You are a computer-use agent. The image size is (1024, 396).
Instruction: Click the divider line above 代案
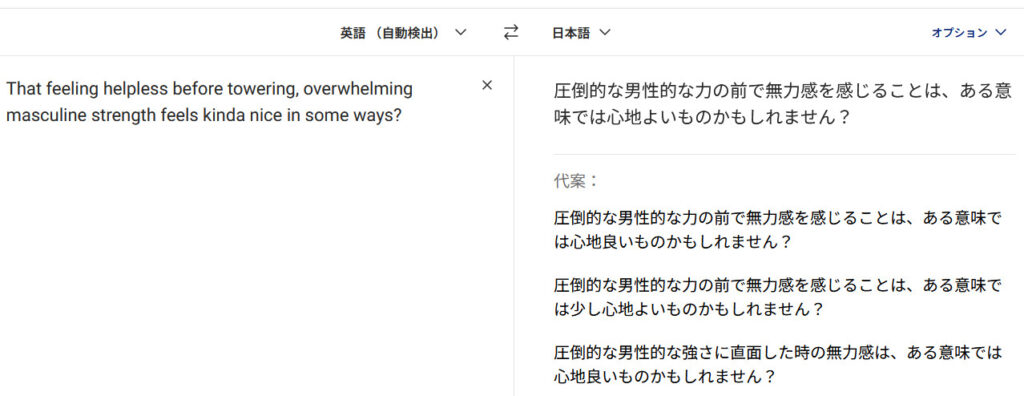coord(784,154)
